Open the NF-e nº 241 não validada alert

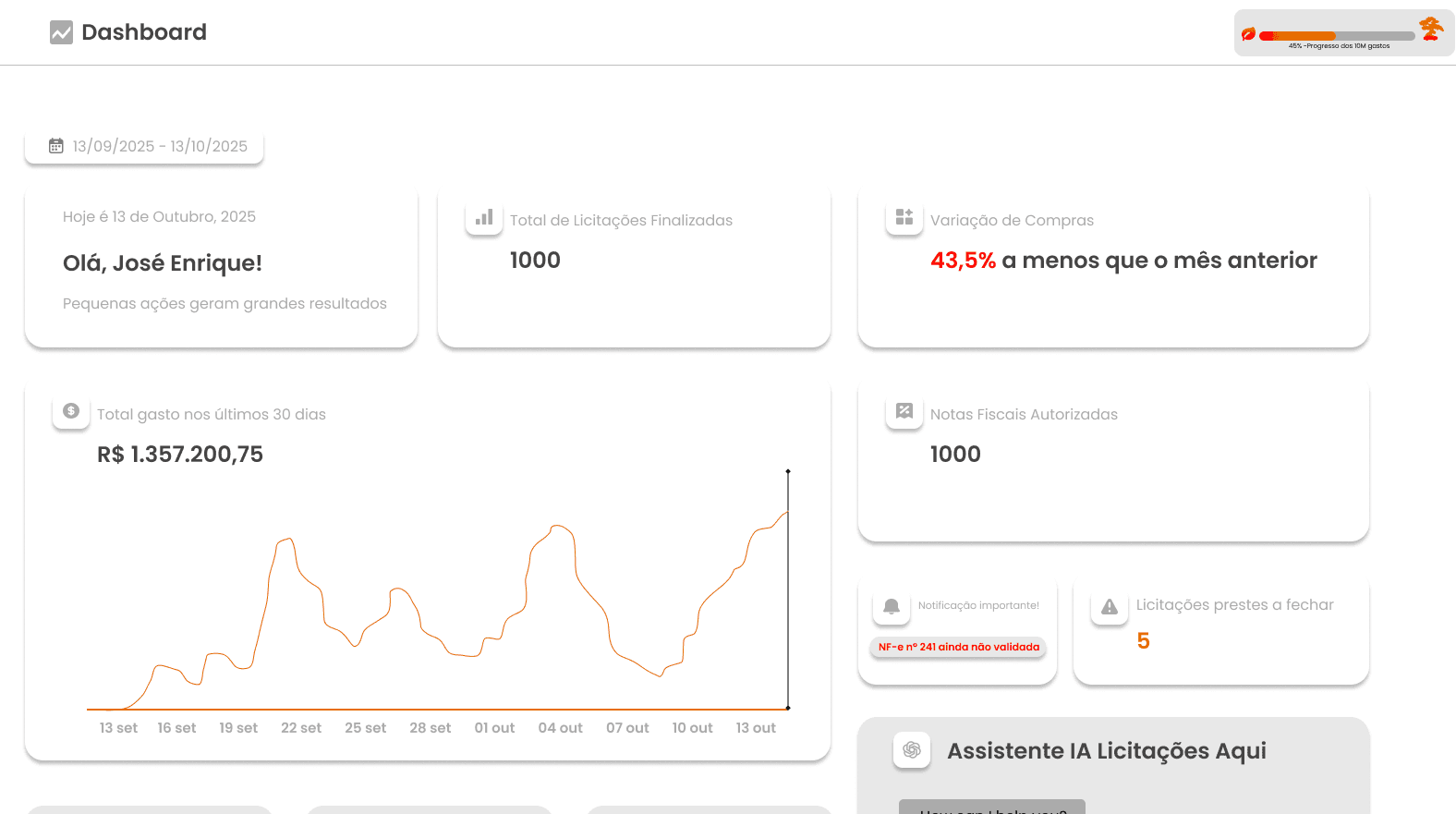(958, 647)
